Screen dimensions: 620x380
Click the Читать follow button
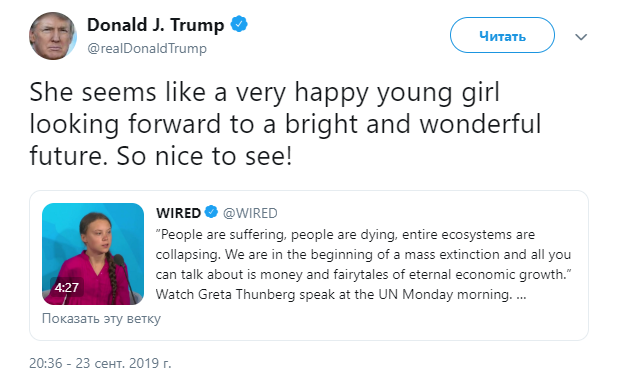tap(502, 35)
